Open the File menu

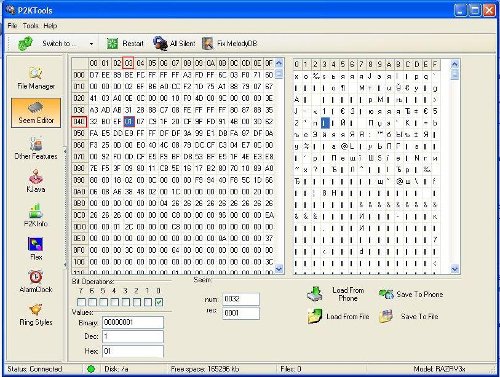tap(12, 26)
